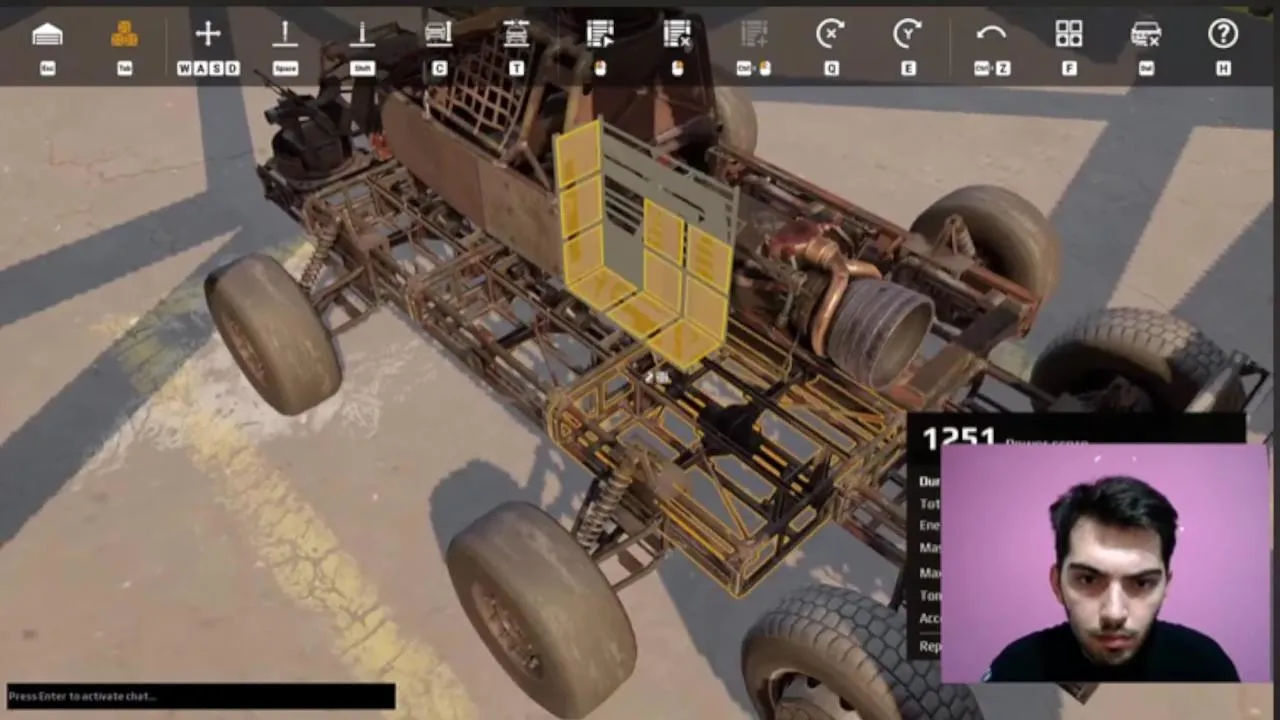Open the four-squares grid icon (F)
Screen dimensions: 1280x720
1069,35
